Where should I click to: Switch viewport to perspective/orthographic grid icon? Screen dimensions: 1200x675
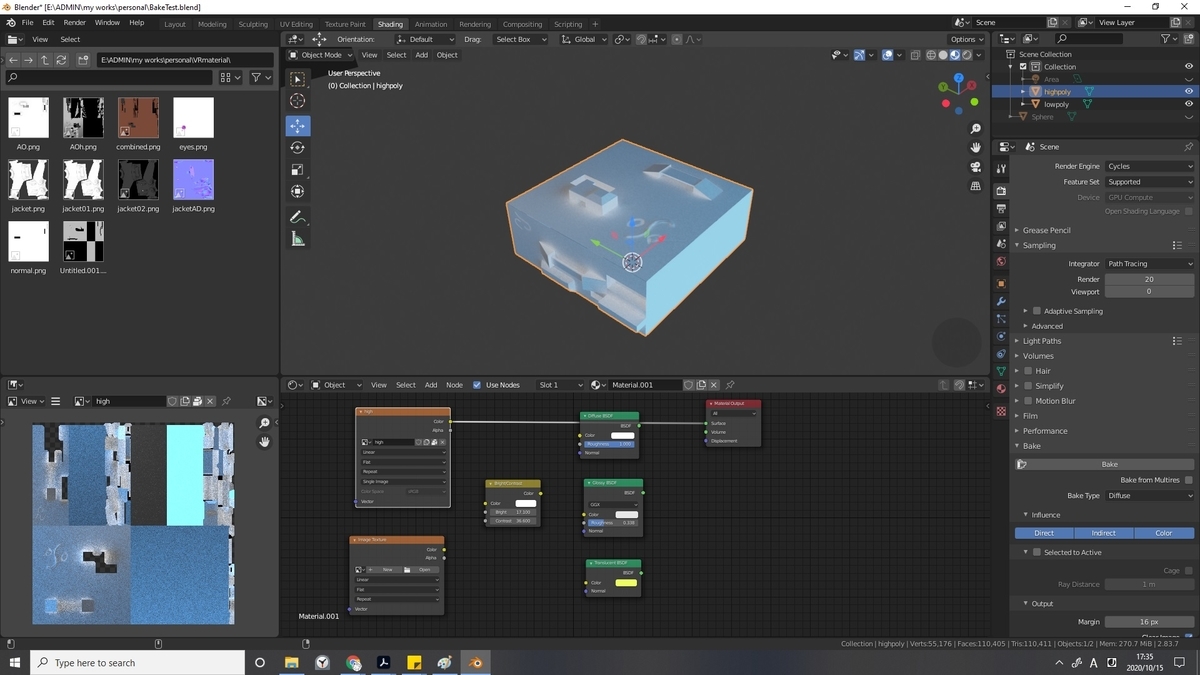(975, 186)
